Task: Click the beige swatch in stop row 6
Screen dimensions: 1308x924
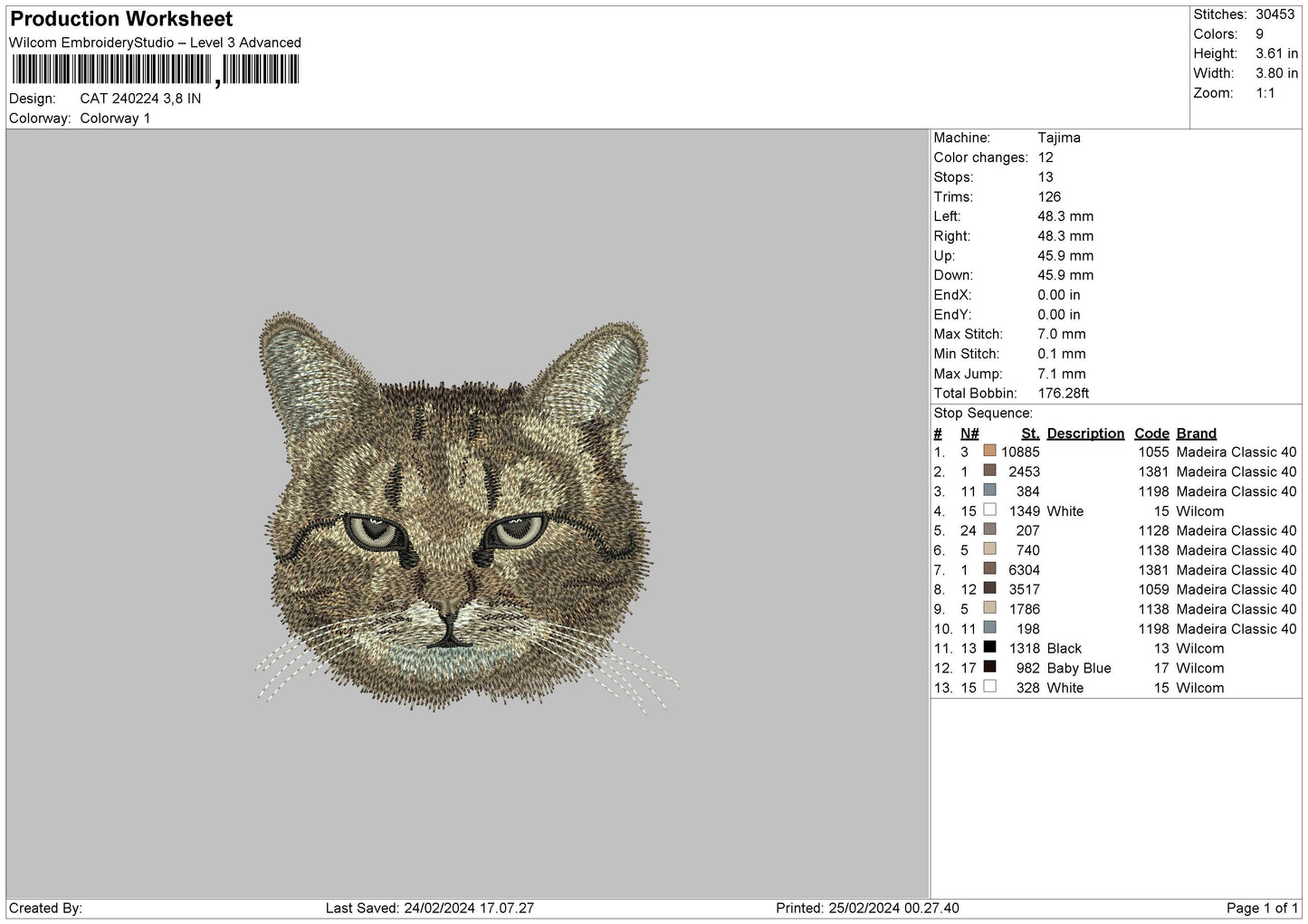Action: tap(989, 548)
